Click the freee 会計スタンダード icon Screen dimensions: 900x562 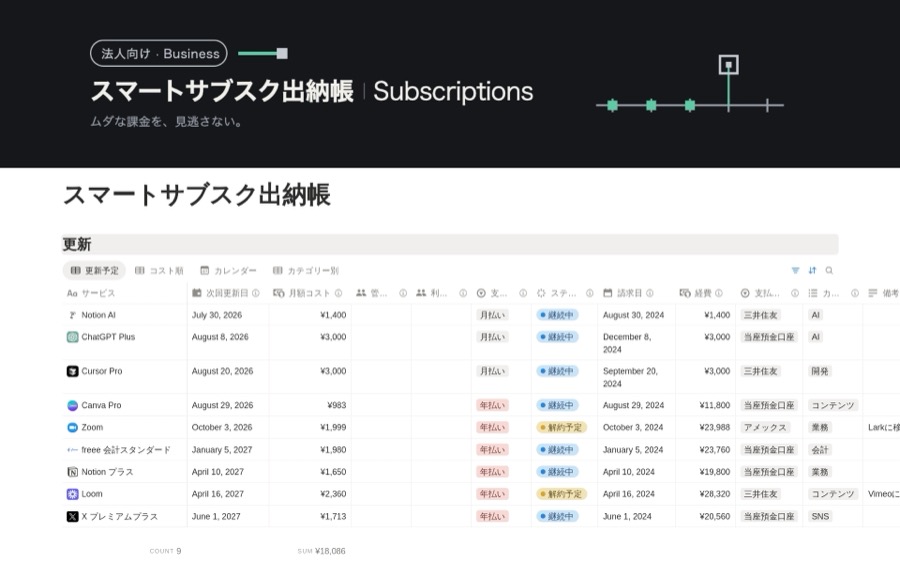coord(72,450)
